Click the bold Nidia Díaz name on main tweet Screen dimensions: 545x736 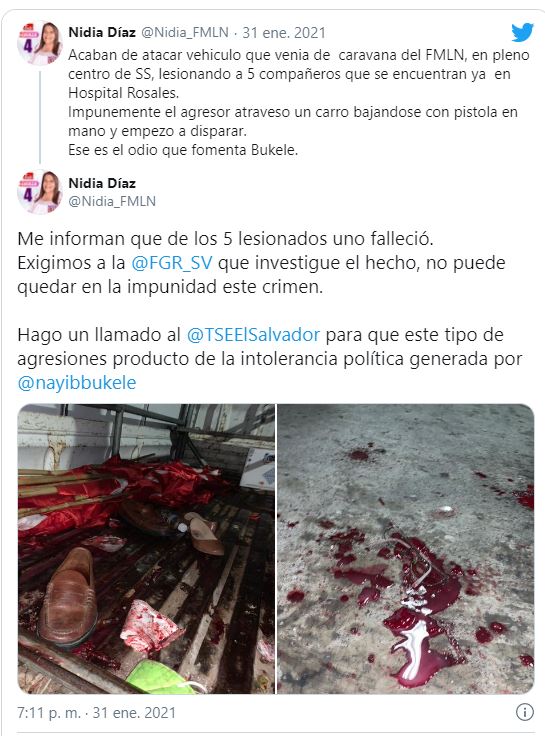(x=102, y=183)
